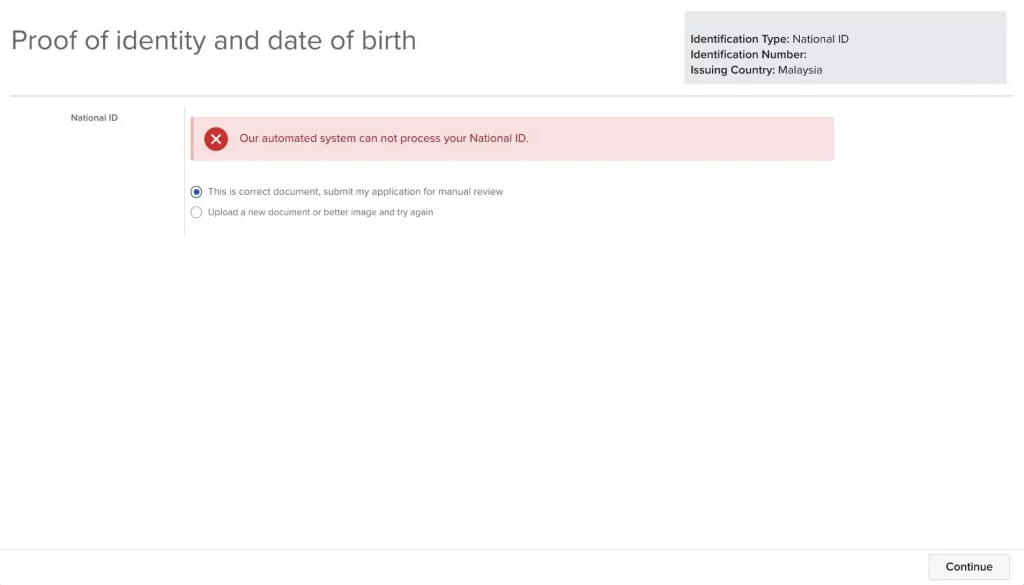Image resolution: width=1024 pixels, height=585 pixels.
Task: Click the 'Identification Number:' line
Action: tap(748, 55)
